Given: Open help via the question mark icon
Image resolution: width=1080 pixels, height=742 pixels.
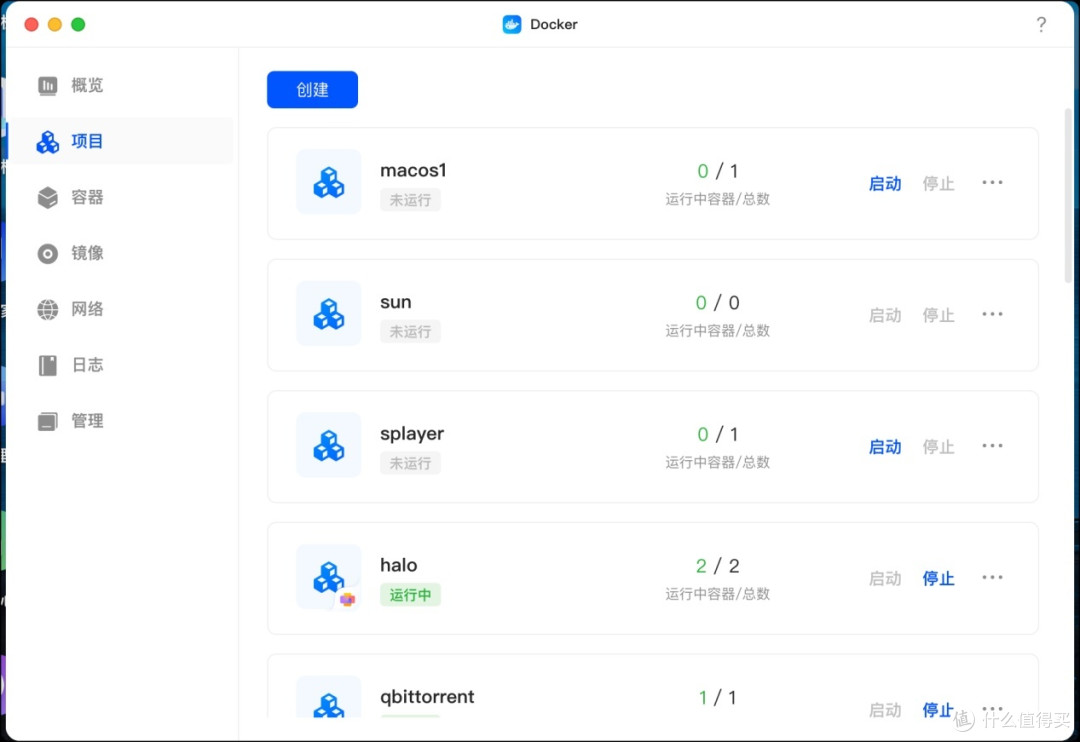Looking at the screenshot, I should pos(1041,25).
